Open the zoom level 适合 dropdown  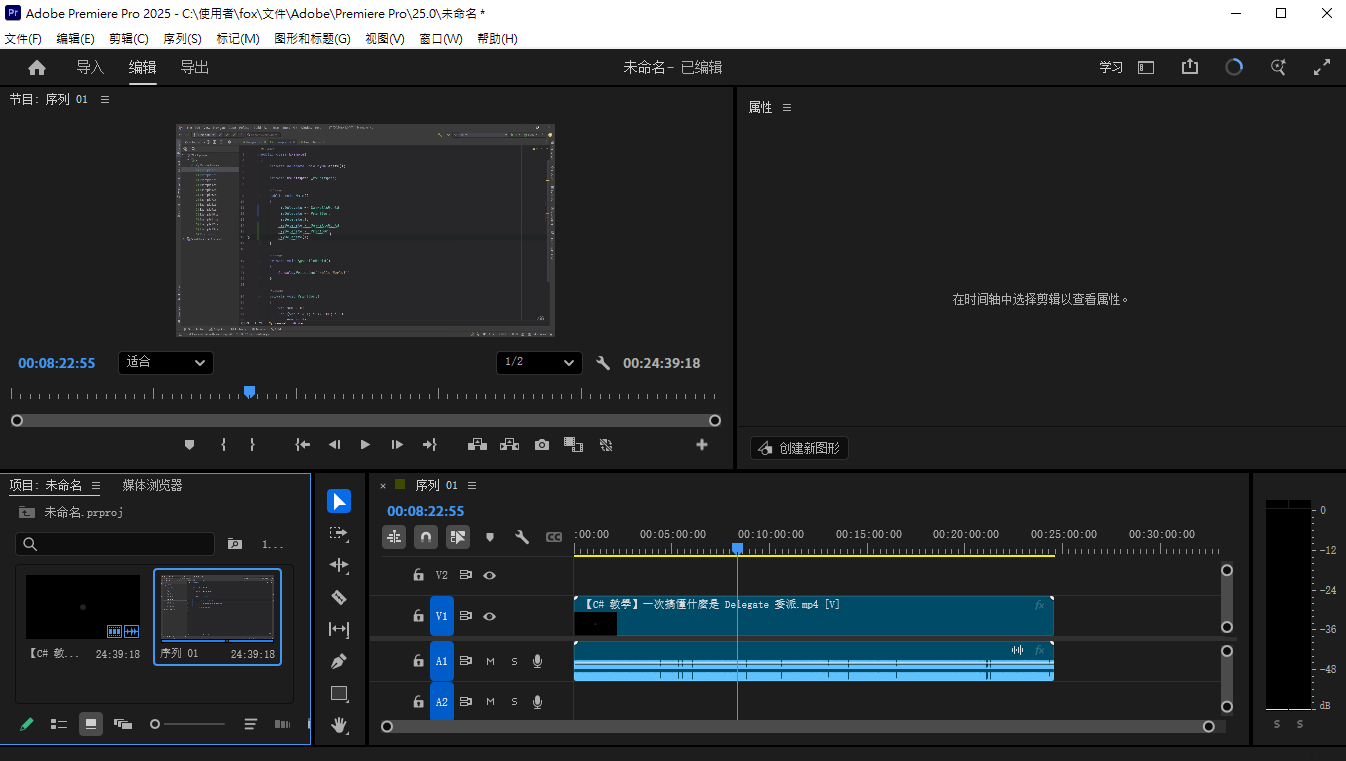(x=166, y=362)
